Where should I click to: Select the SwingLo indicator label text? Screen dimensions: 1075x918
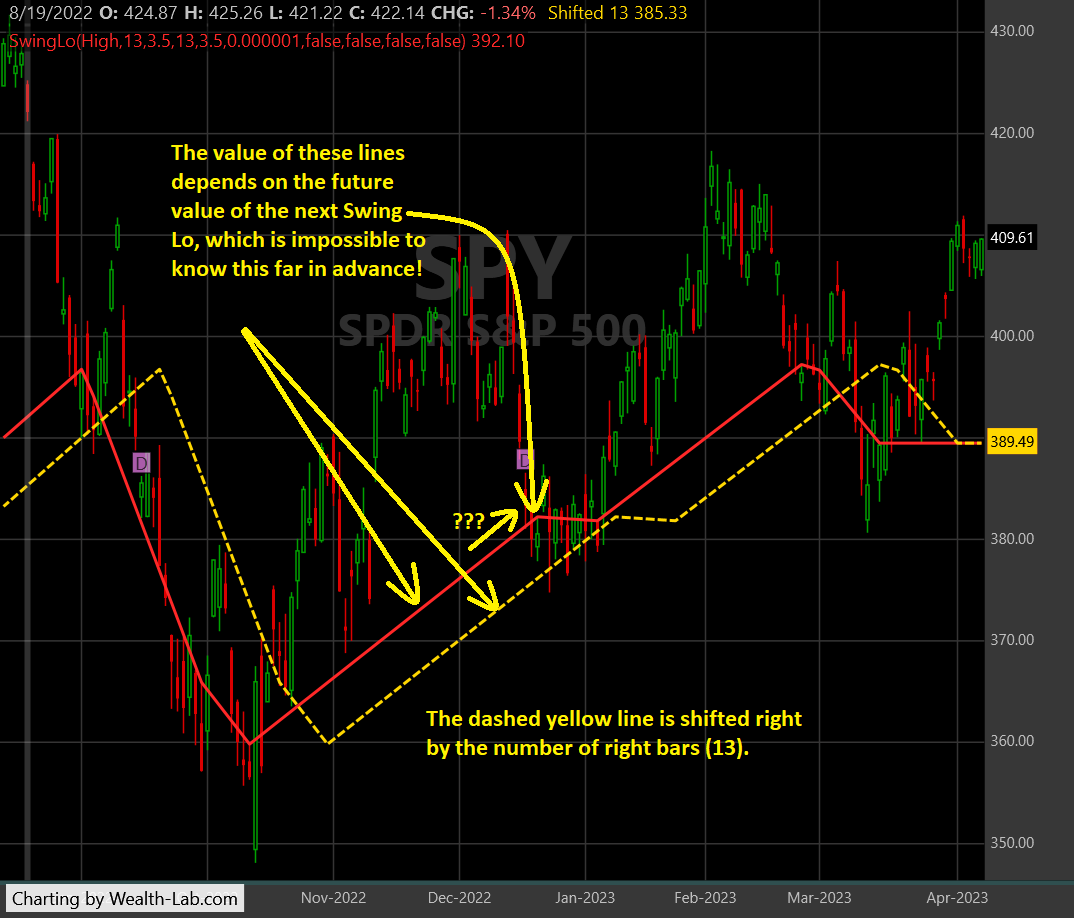coord(267,41)
